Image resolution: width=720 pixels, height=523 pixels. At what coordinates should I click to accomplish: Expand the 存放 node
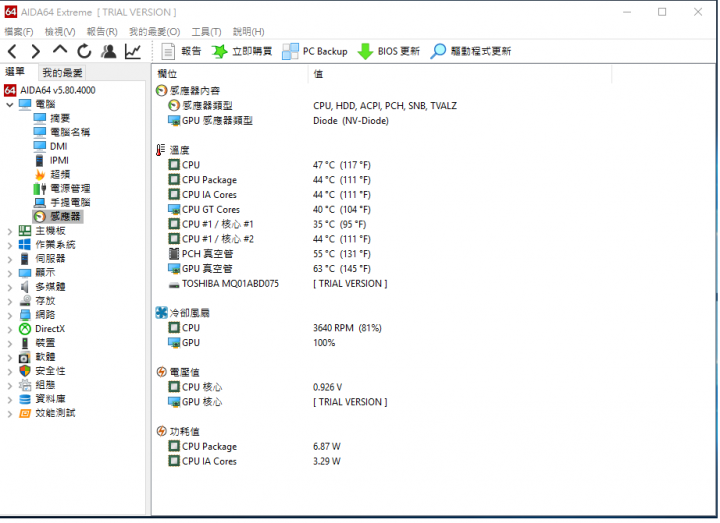pos(10,302)
